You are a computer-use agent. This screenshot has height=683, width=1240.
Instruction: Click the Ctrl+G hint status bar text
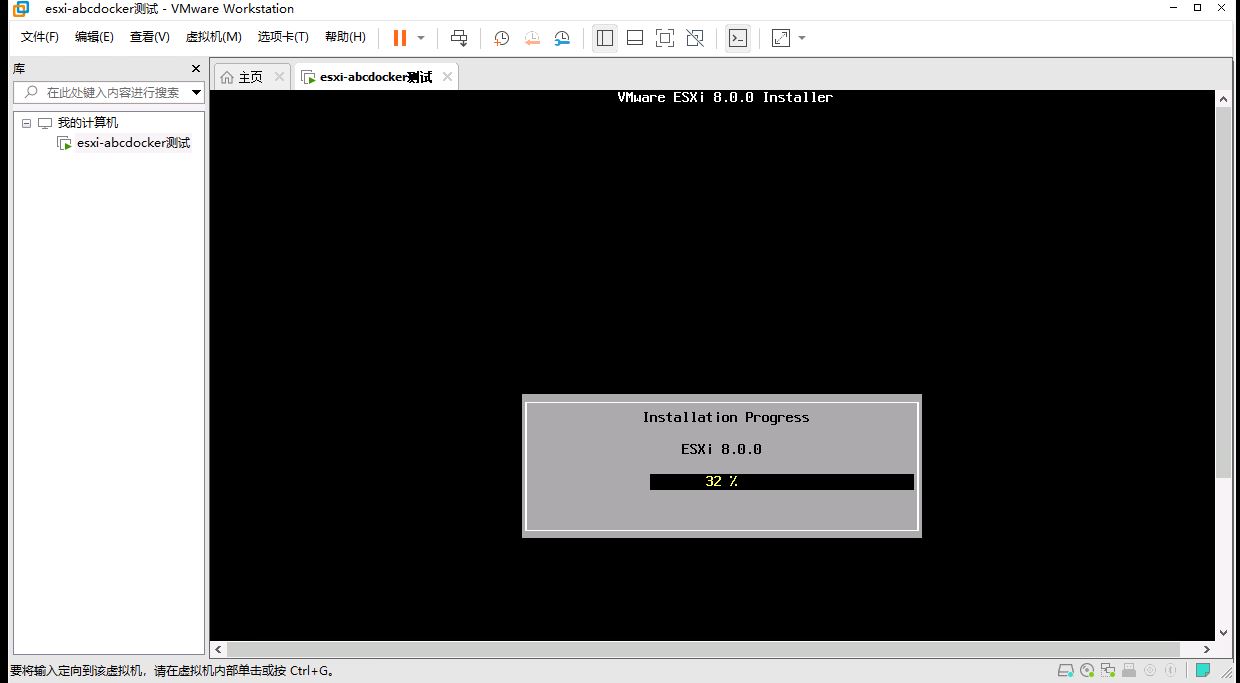172,671
